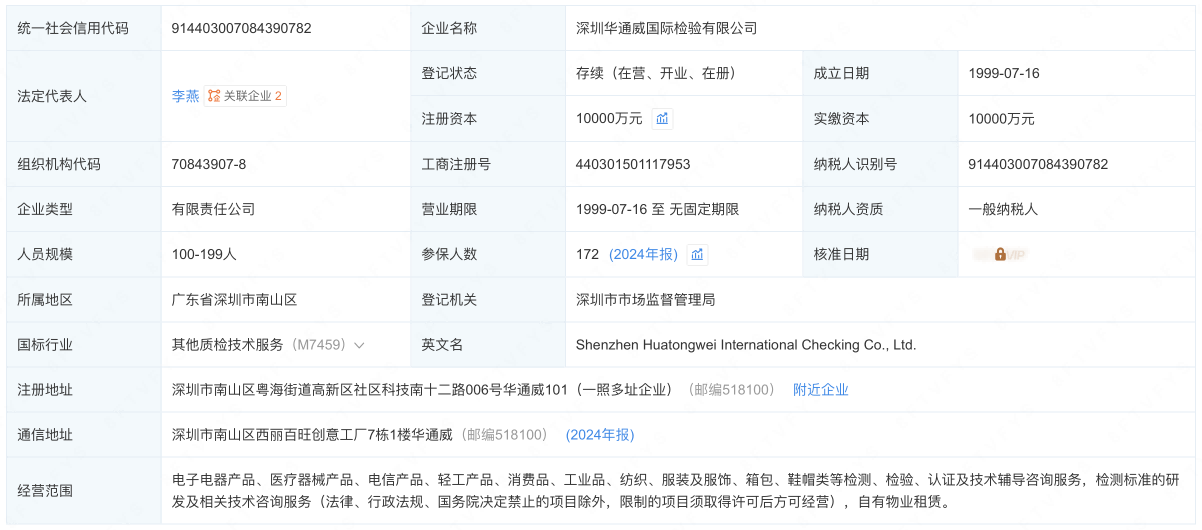Click the VIP lock icon in 核准日期
Viewport: 1202px width, 530px height.
pyautogui.click(x=1000, y=255)
